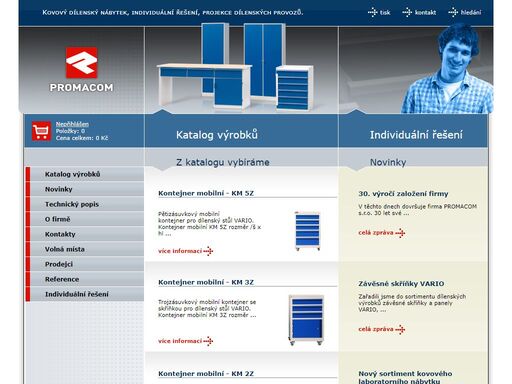Open Kontejner mobilní - KM 2Z title
This screenshot has height=384, width=512.
click(206, 373)
